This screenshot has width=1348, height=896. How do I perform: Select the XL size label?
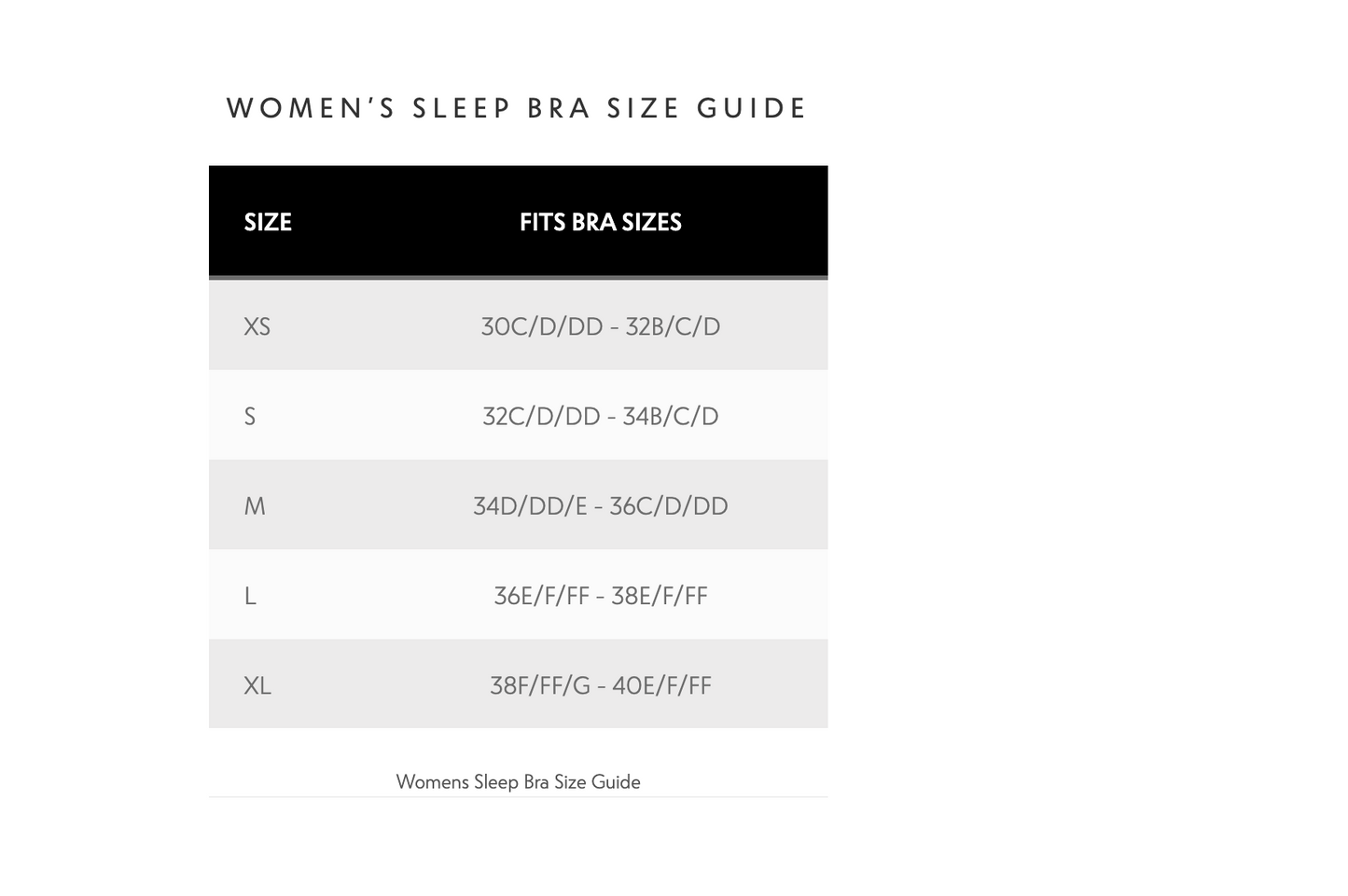click(257, 686)
